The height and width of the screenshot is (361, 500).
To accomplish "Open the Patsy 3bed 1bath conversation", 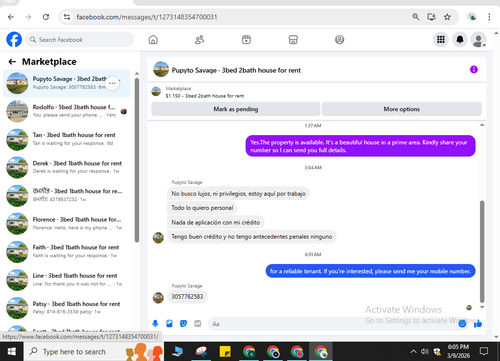I will point(67,308).
